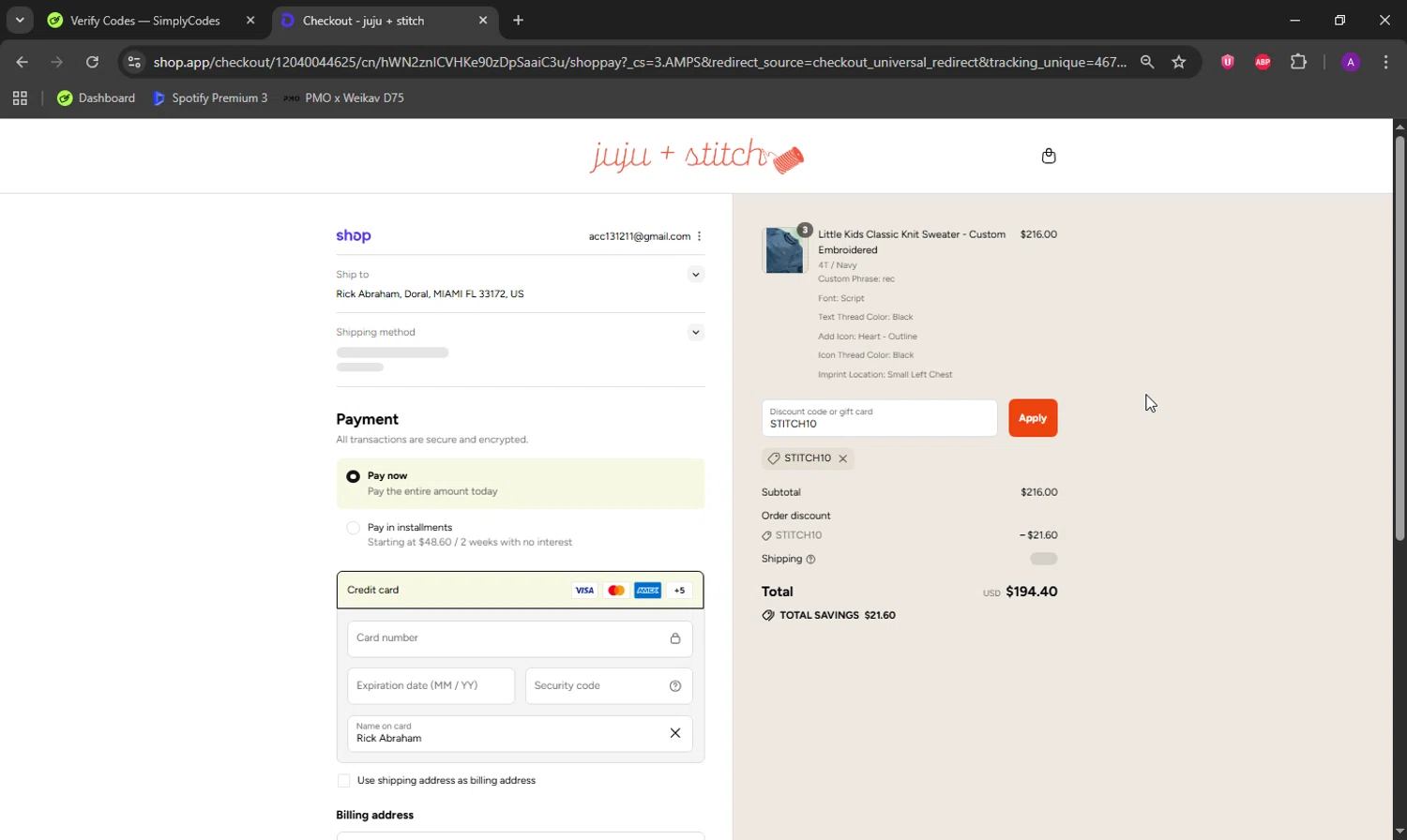
Task: View site information icon in address bar
Action: pos(134,62)
